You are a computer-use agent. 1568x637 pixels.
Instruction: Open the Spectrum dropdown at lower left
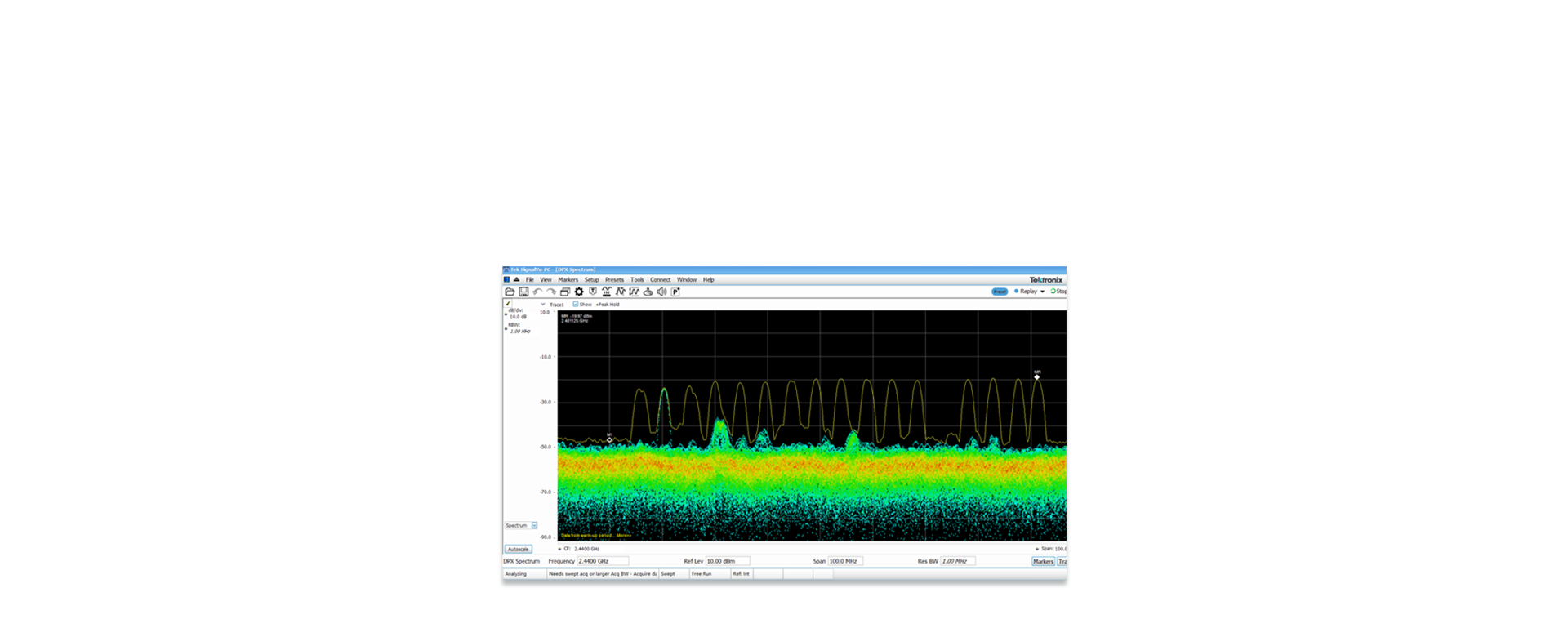534,526
